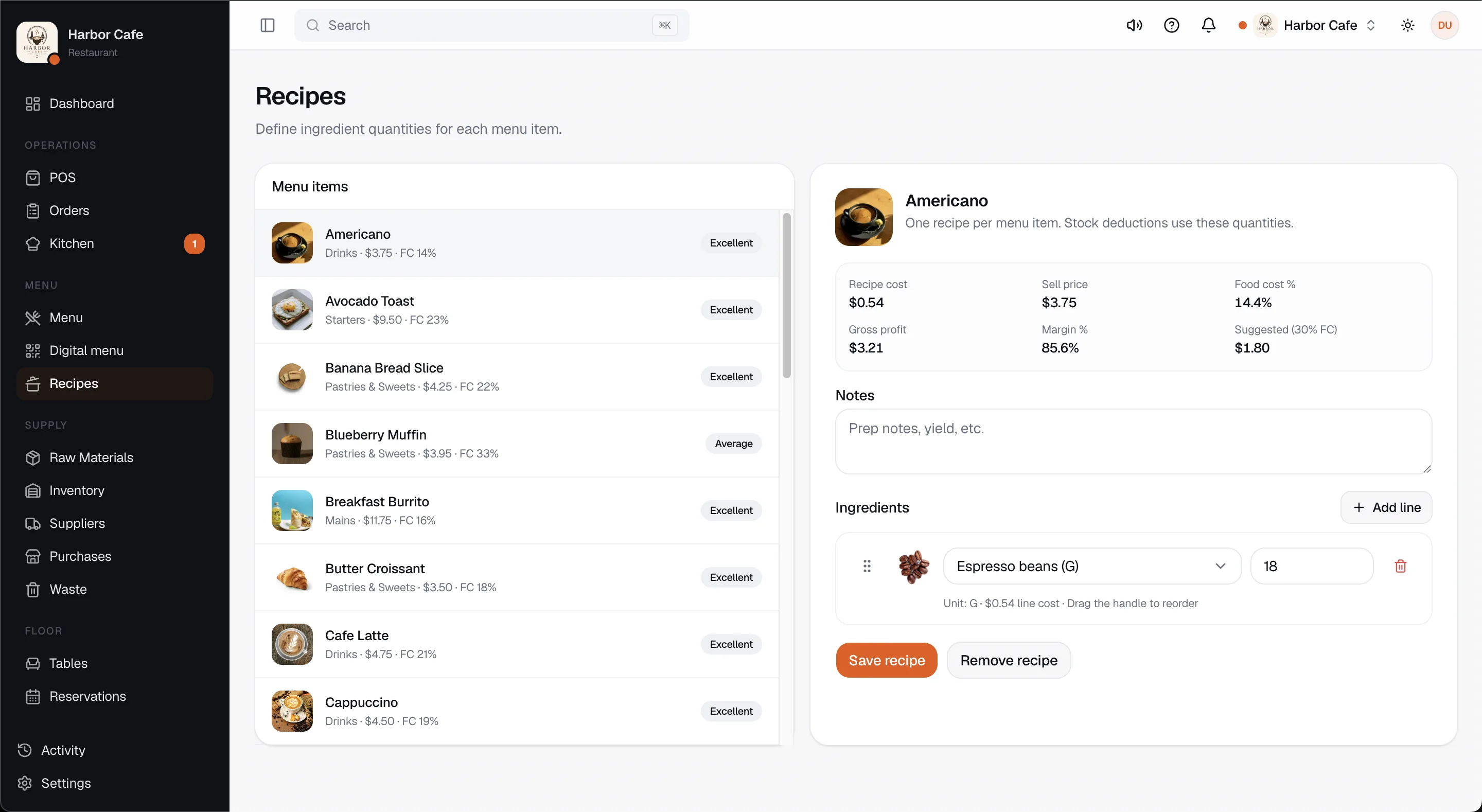Go to Inventory label
The width and height of the screenshot is (1482, 812).
[77, 490]
